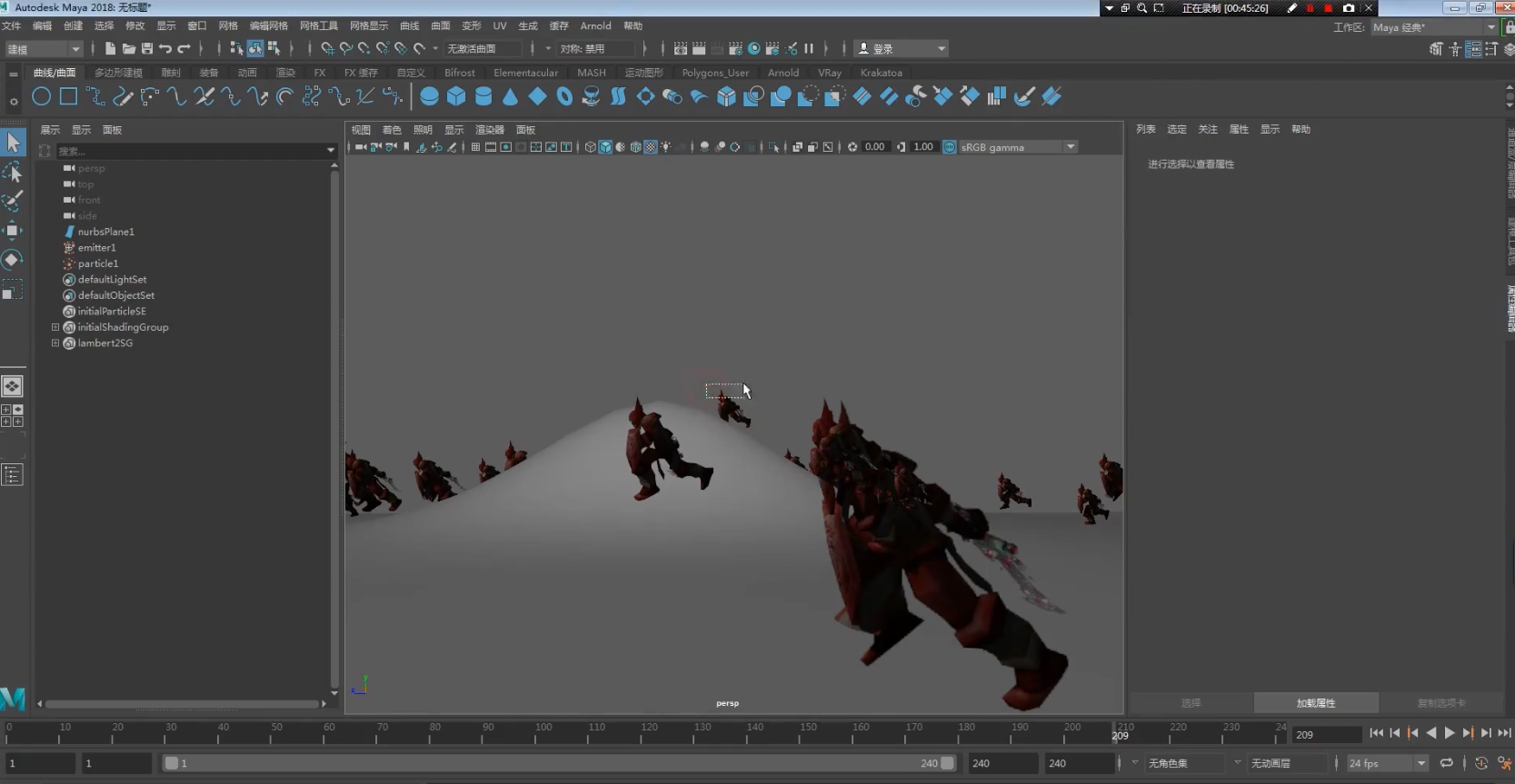Toggle the Attribute Editor panel icon
The width and height of the screenshot is (1515, 784).
pos(1473,49)
